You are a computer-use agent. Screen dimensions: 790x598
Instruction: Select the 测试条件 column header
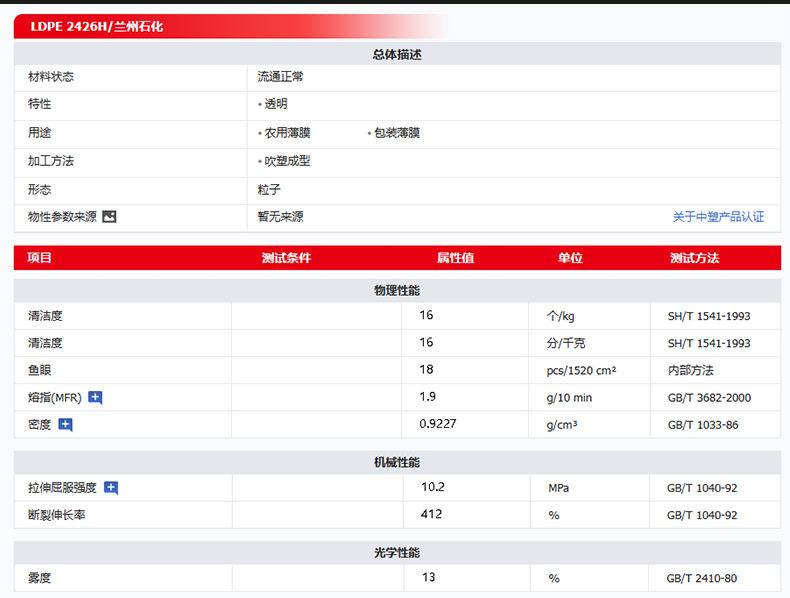[x=286, y=258]
